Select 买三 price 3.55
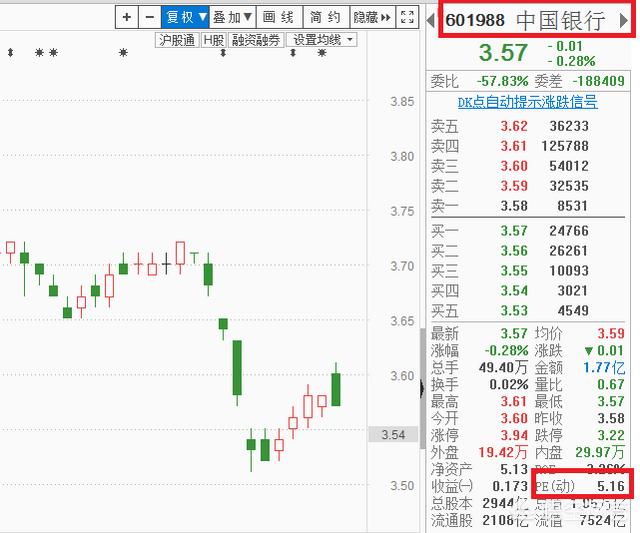The height and width of the screenshot is (533, 640). coord(514,271)
